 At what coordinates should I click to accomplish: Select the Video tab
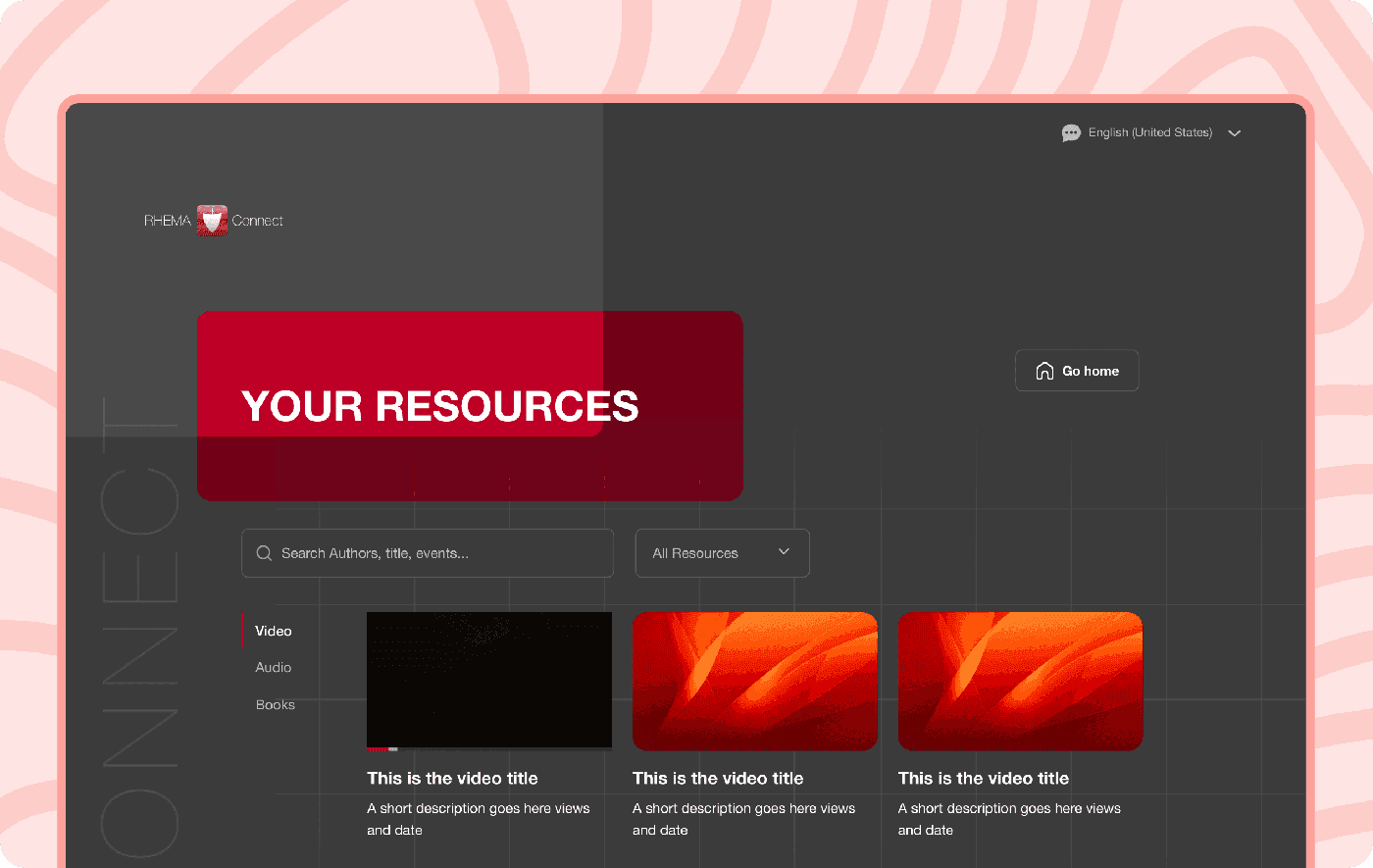point(274,631)
